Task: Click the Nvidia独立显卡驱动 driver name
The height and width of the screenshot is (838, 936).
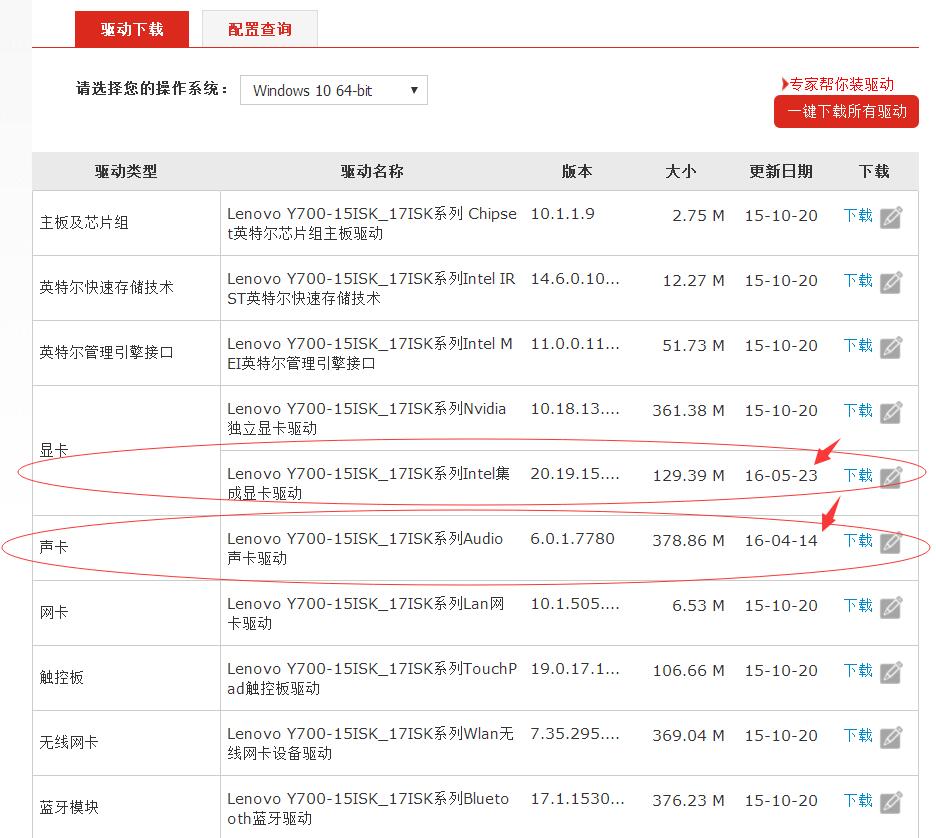Action: tap(367, 418)
